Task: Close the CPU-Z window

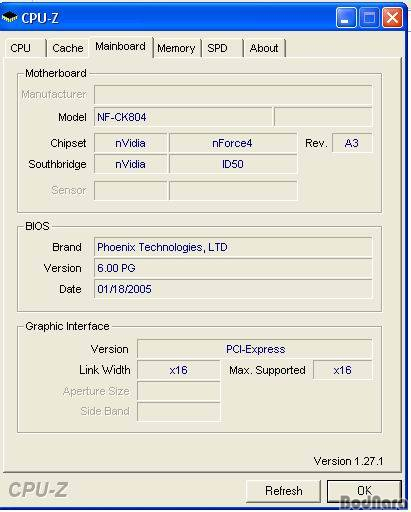Action: point(392,17)
